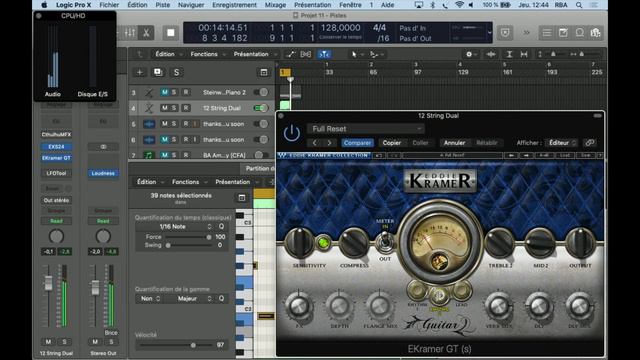Image resolution: width=640 pixels, height=360 pixels.
Task: Solo the 12 String Dual track
Action: [x=174, y=108]
